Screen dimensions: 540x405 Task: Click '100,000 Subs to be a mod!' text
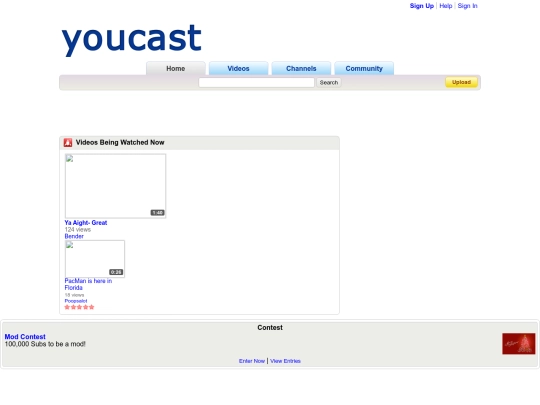(45, 344)
